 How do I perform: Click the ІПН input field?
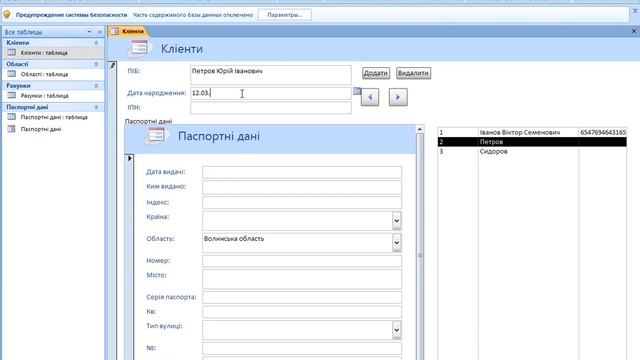coord(271,108)
